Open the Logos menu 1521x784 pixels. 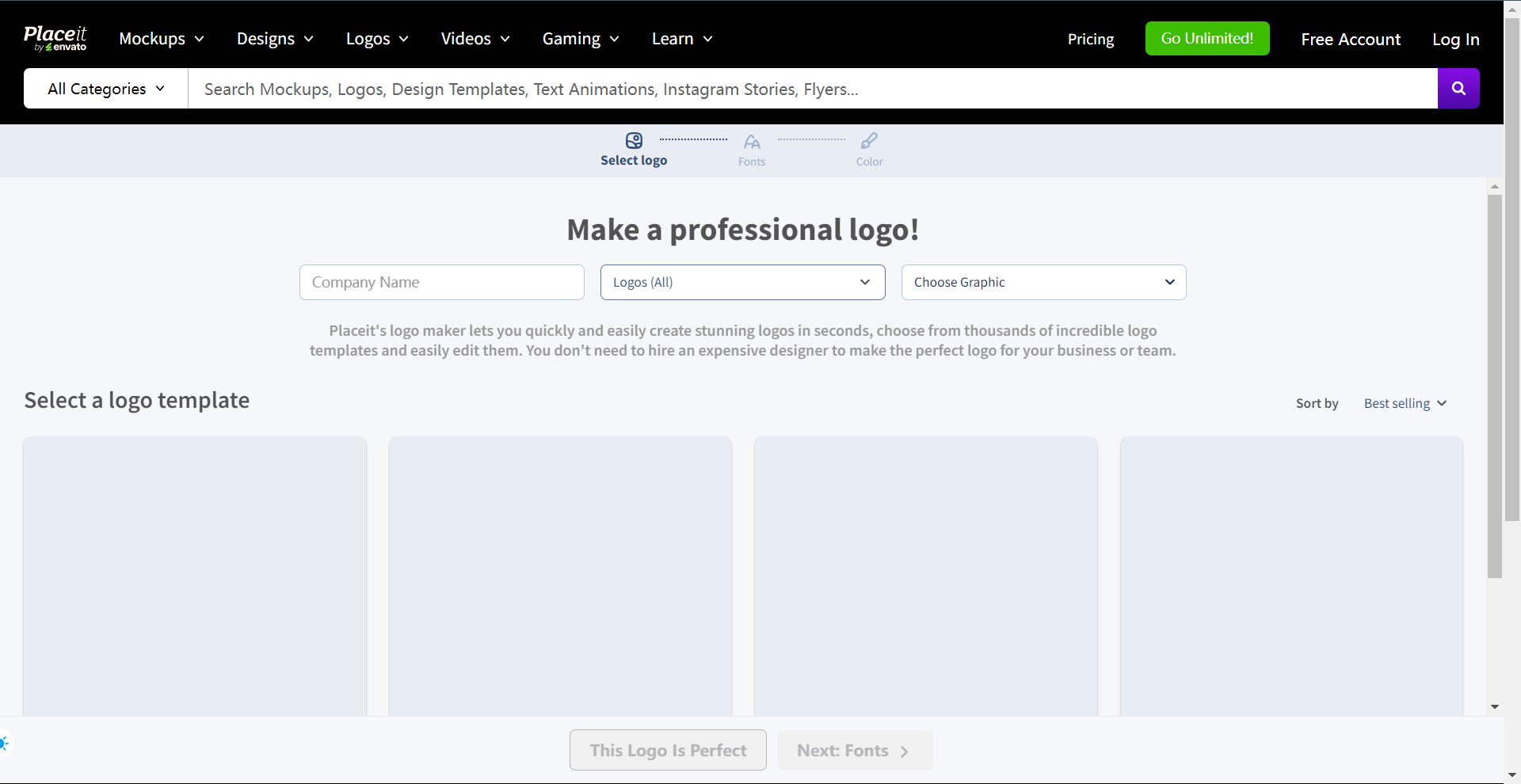coord(377,39)
